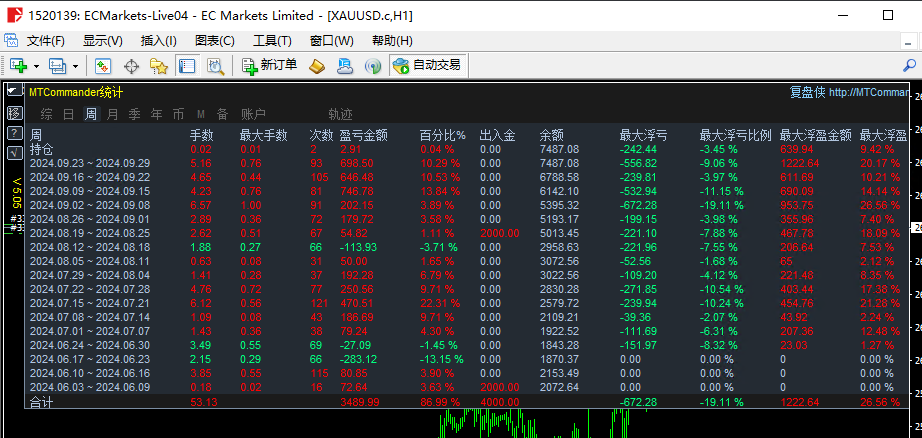Click the signals broadcast toolbar icon
The height and width of the screenshot is (438, 922).
373,66
